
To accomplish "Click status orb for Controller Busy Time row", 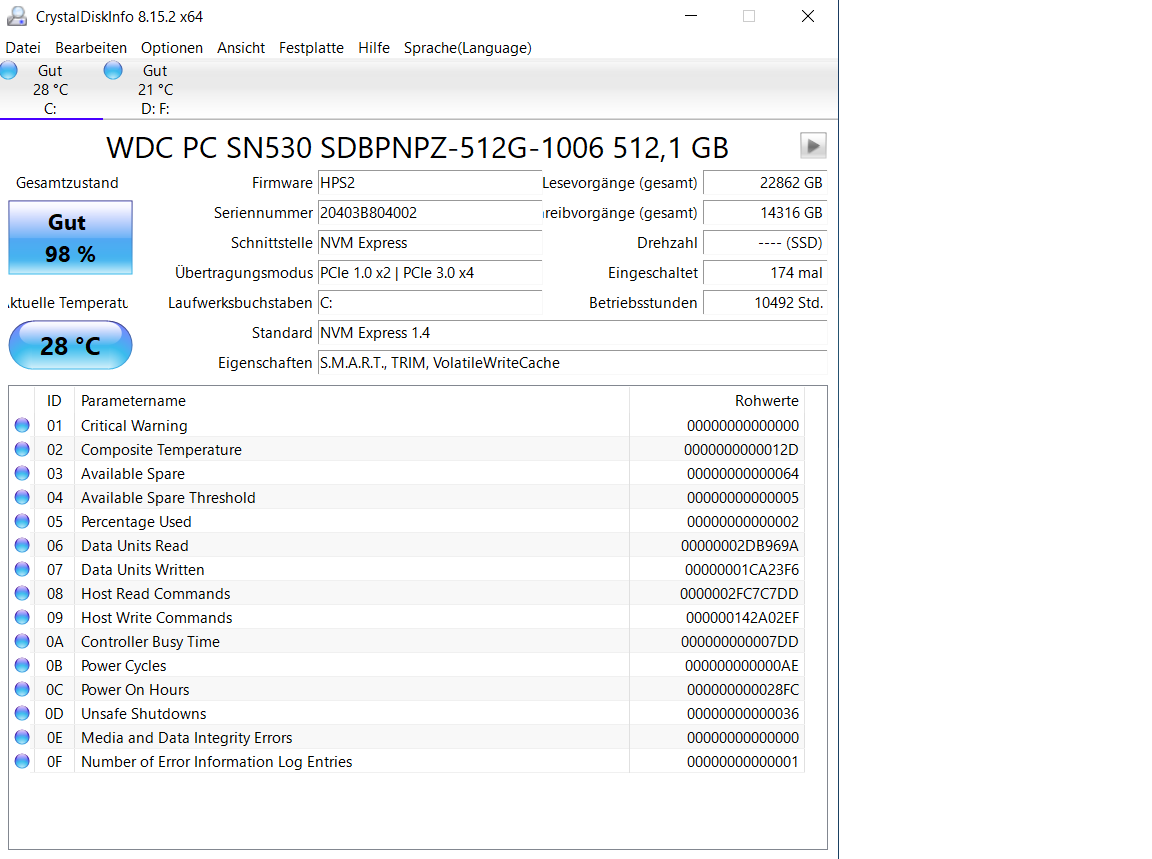I will 22,641.
